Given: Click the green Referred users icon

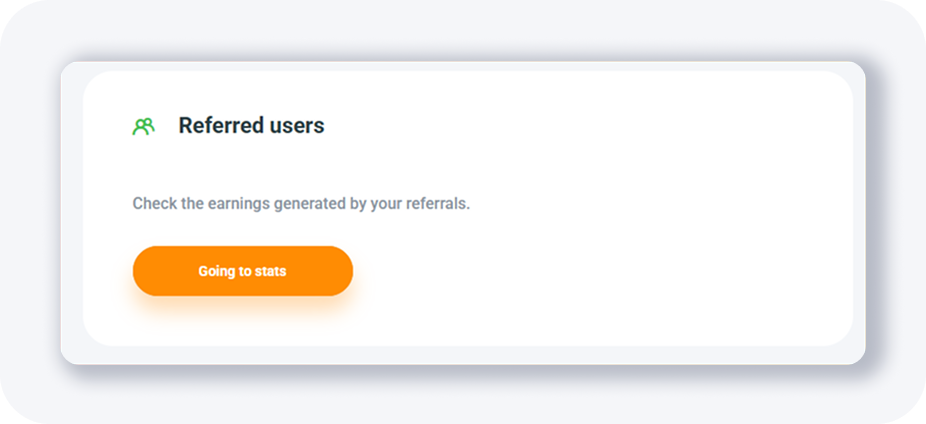Looking at the screenshot, I should [143, 126].
